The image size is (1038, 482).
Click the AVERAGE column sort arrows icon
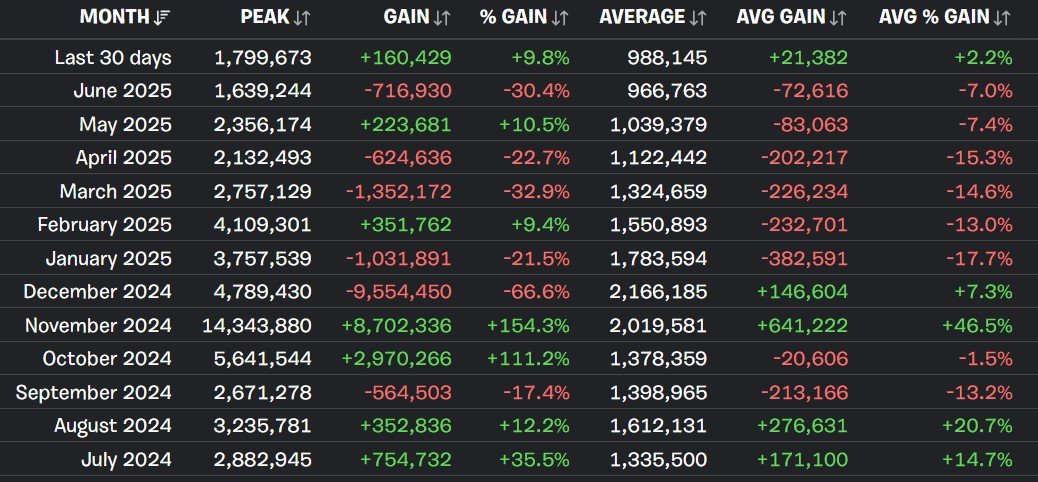coord(698,17)
